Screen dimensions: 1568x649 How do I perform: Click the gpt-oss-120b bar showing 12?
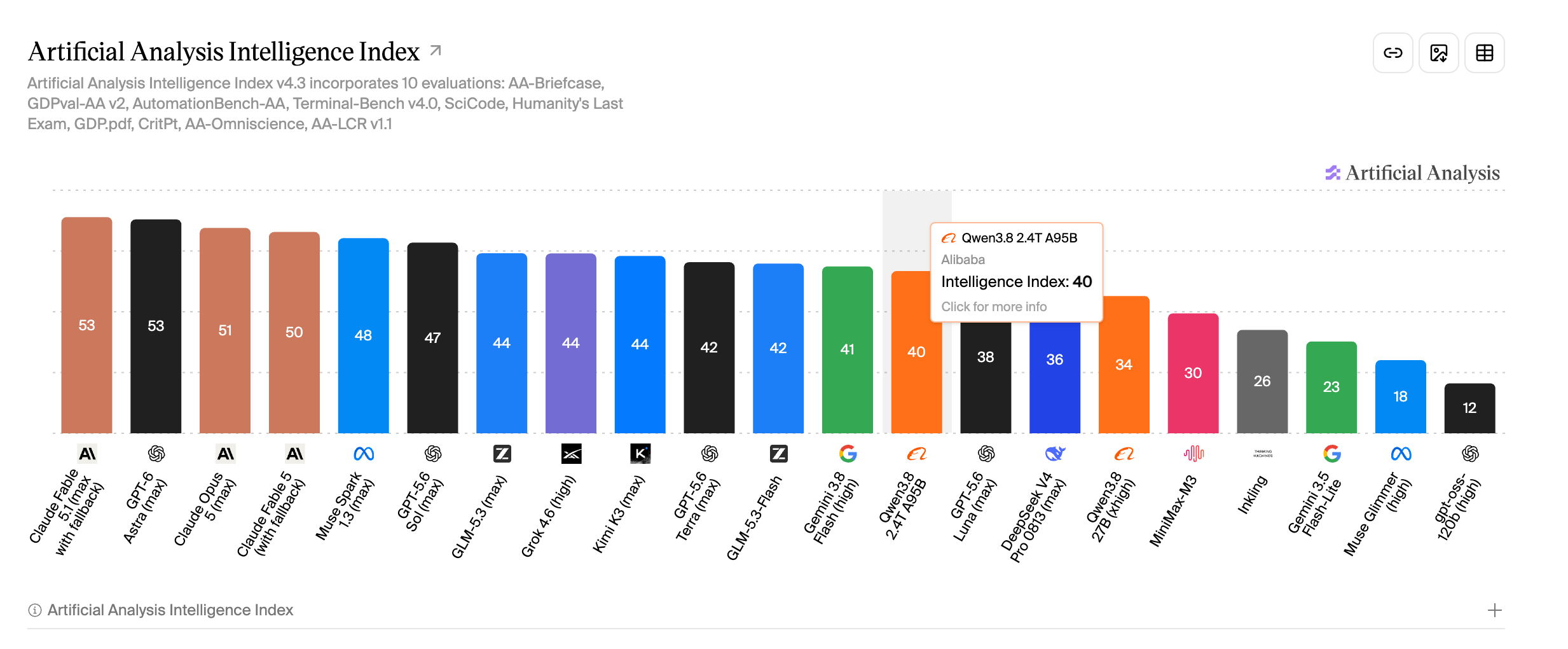1469,408
